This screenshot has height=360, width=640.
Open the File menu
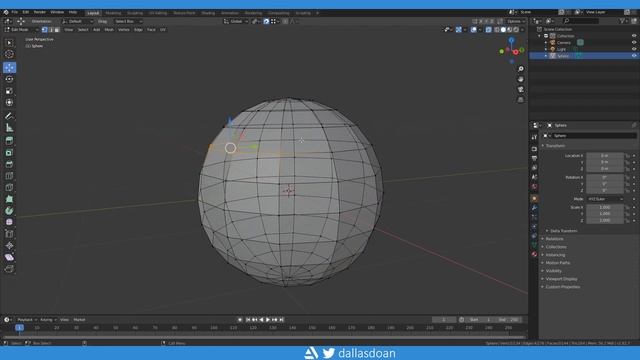pyautogui.click(x=15, y=12)
